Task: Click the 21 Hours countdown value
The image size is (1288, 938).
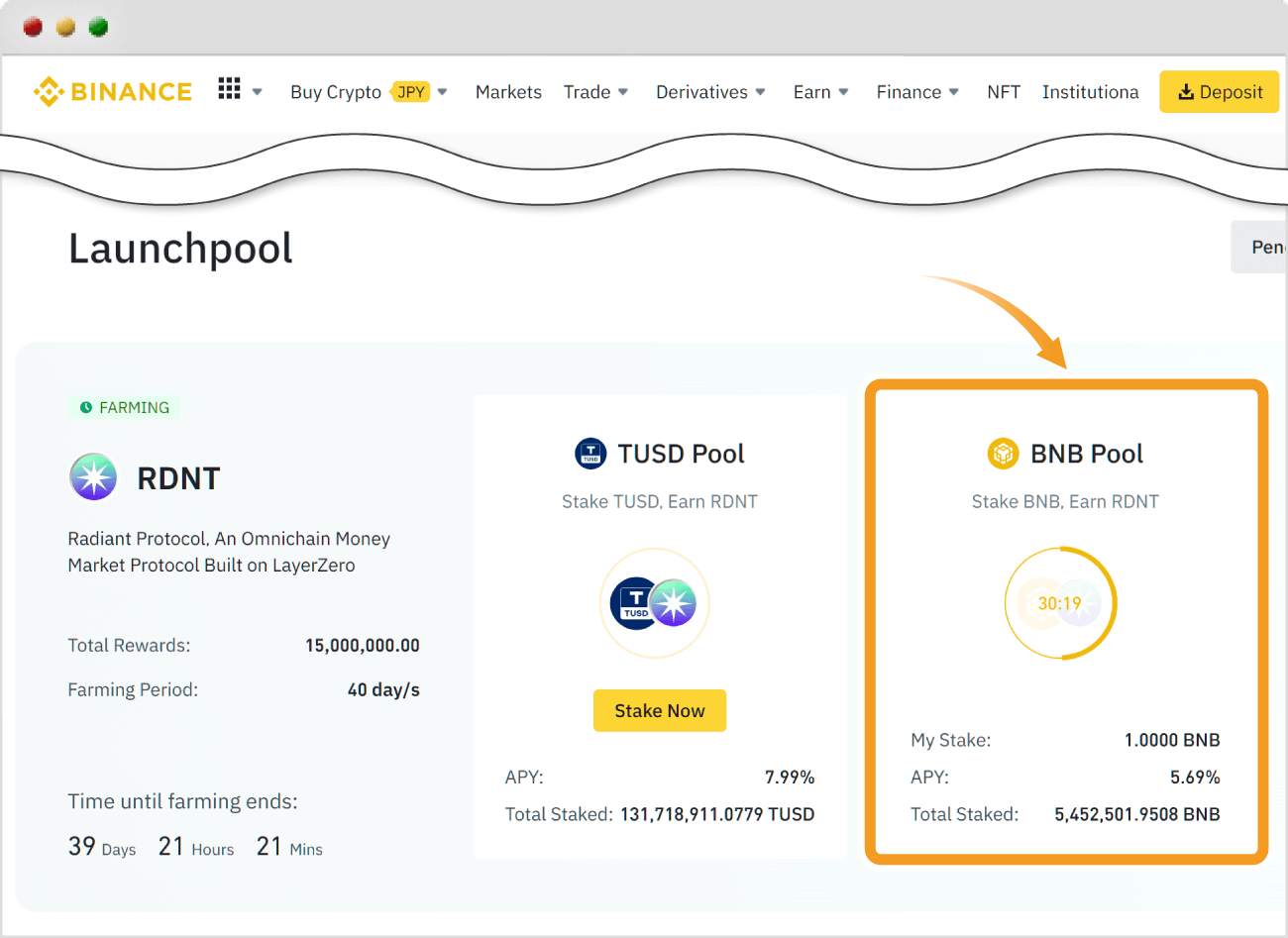Action: [196, 847]
